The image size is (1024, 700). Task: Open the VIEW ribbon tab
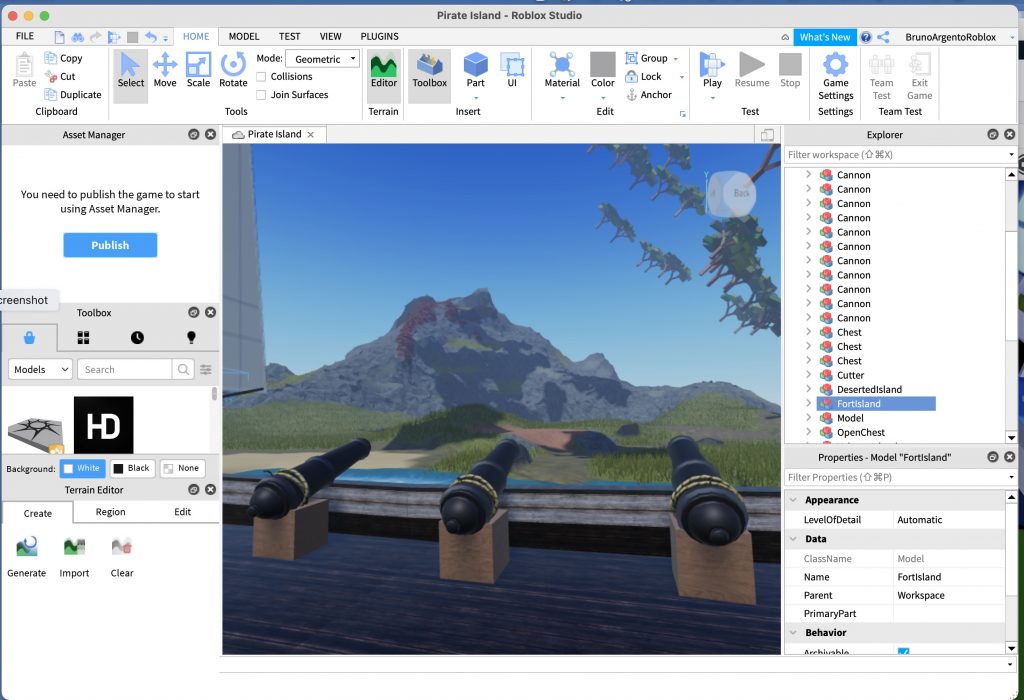click(x=330, y=37)
